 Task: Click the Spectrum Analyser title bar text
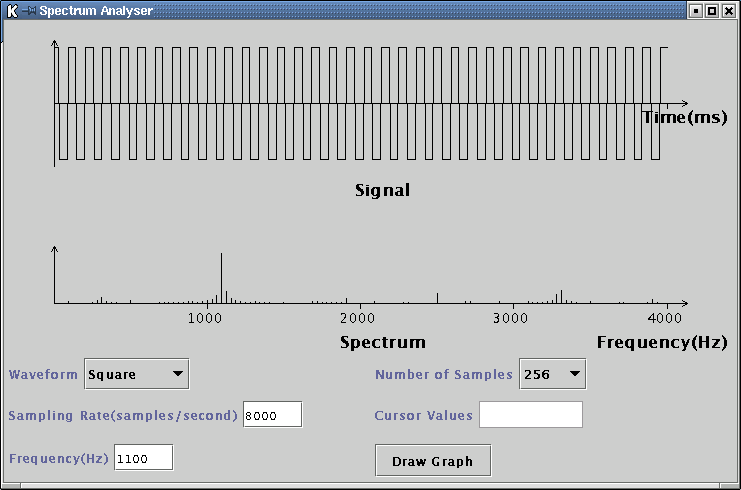[x=95, y=11]
